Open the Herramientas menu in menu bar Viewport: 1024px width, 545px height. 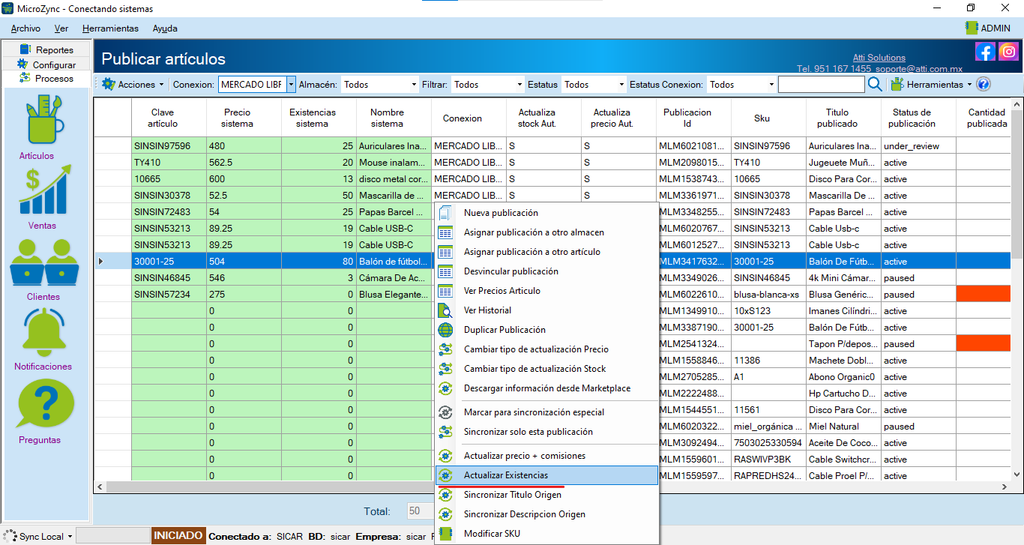[x=110, y=28]
